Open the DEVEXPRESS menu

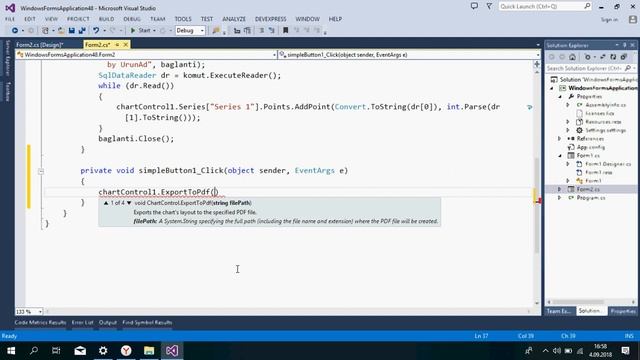271,19
